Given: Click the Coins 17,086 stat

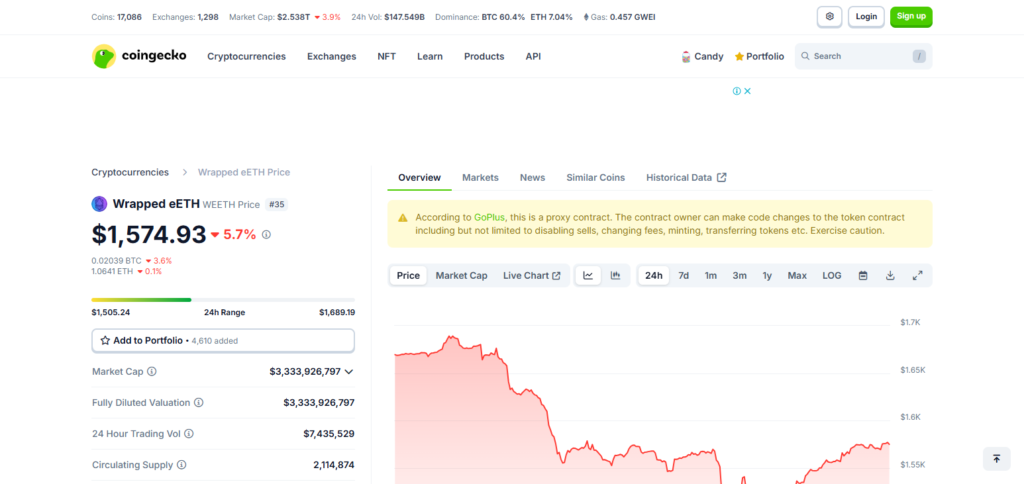Looking at the screenshot, I should [116, 17].
